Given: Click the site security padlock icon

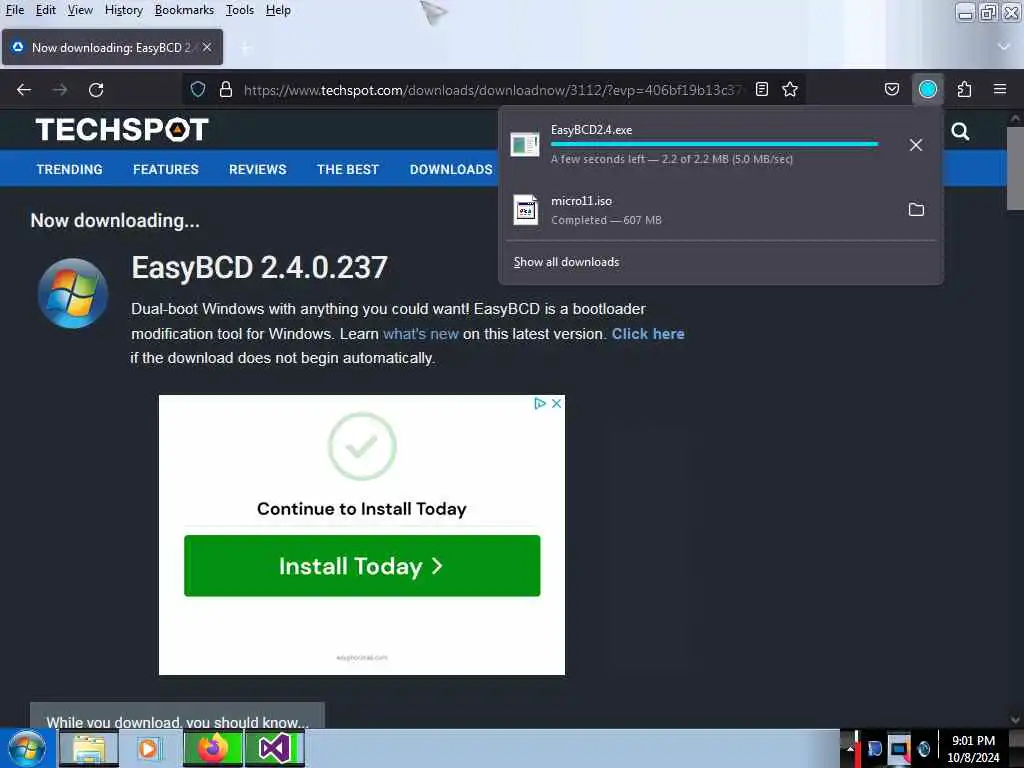Looking at the screenshot, I should click(226, 89).
